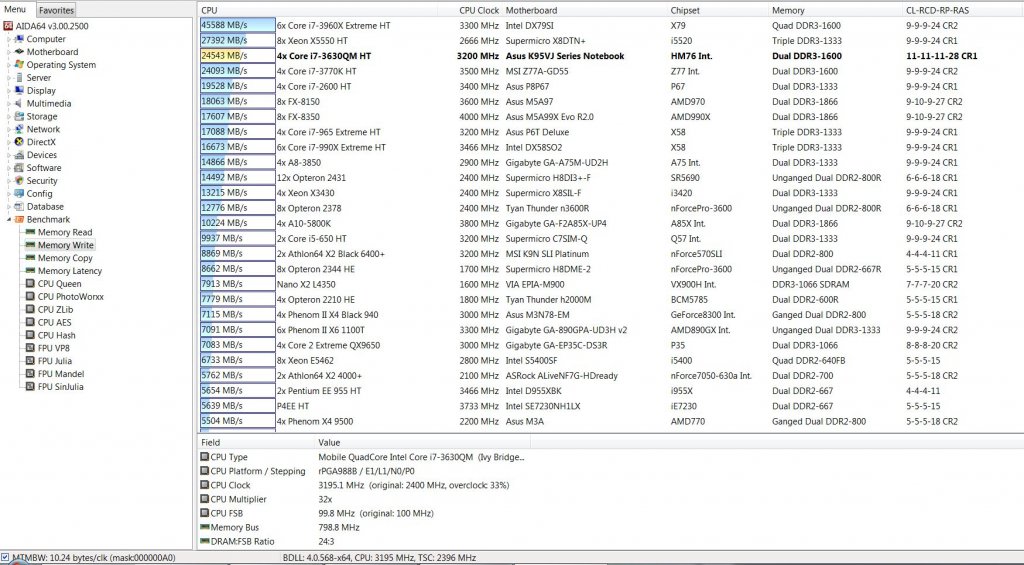Select the CPU Queen benchmark icon

[30, 284]
